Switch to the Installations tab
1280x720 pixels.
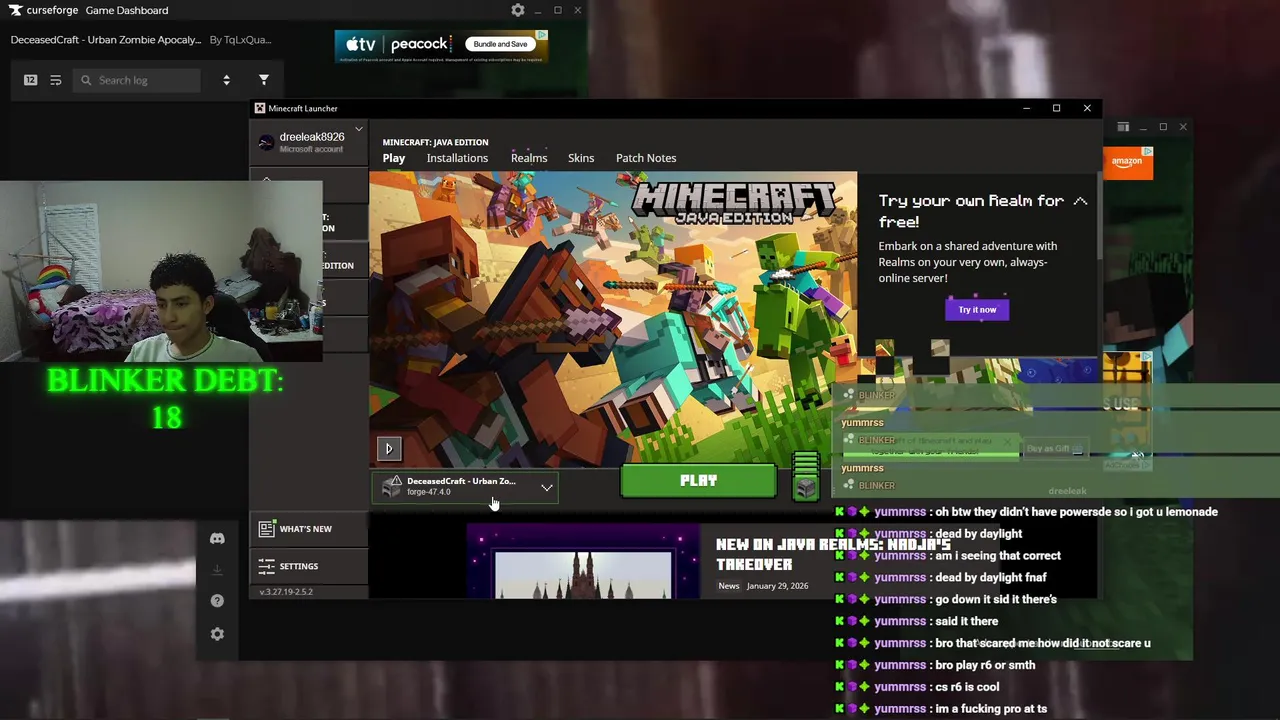click(457, 158)
